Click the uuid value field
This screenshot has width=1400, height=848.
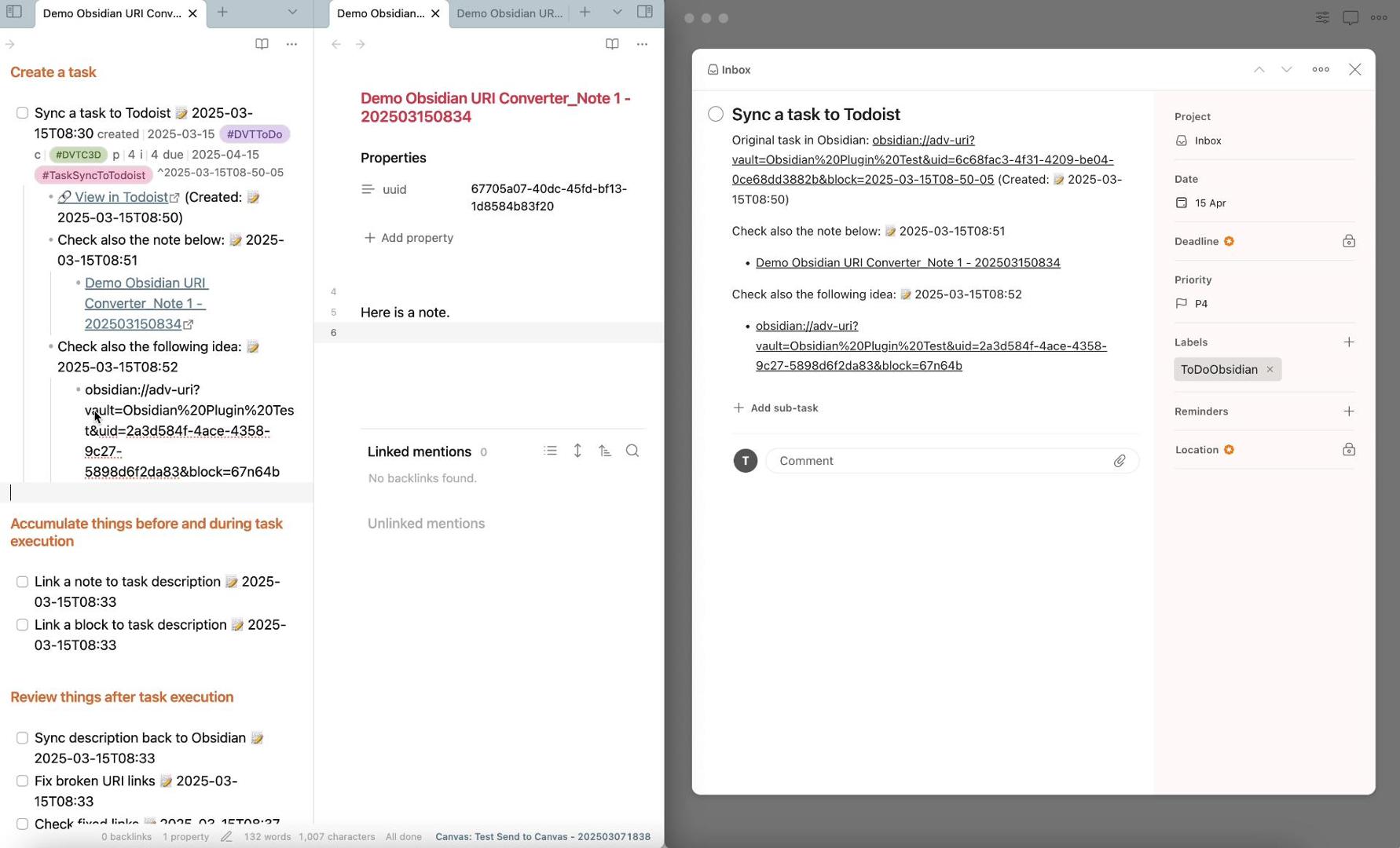click(558, 197)
